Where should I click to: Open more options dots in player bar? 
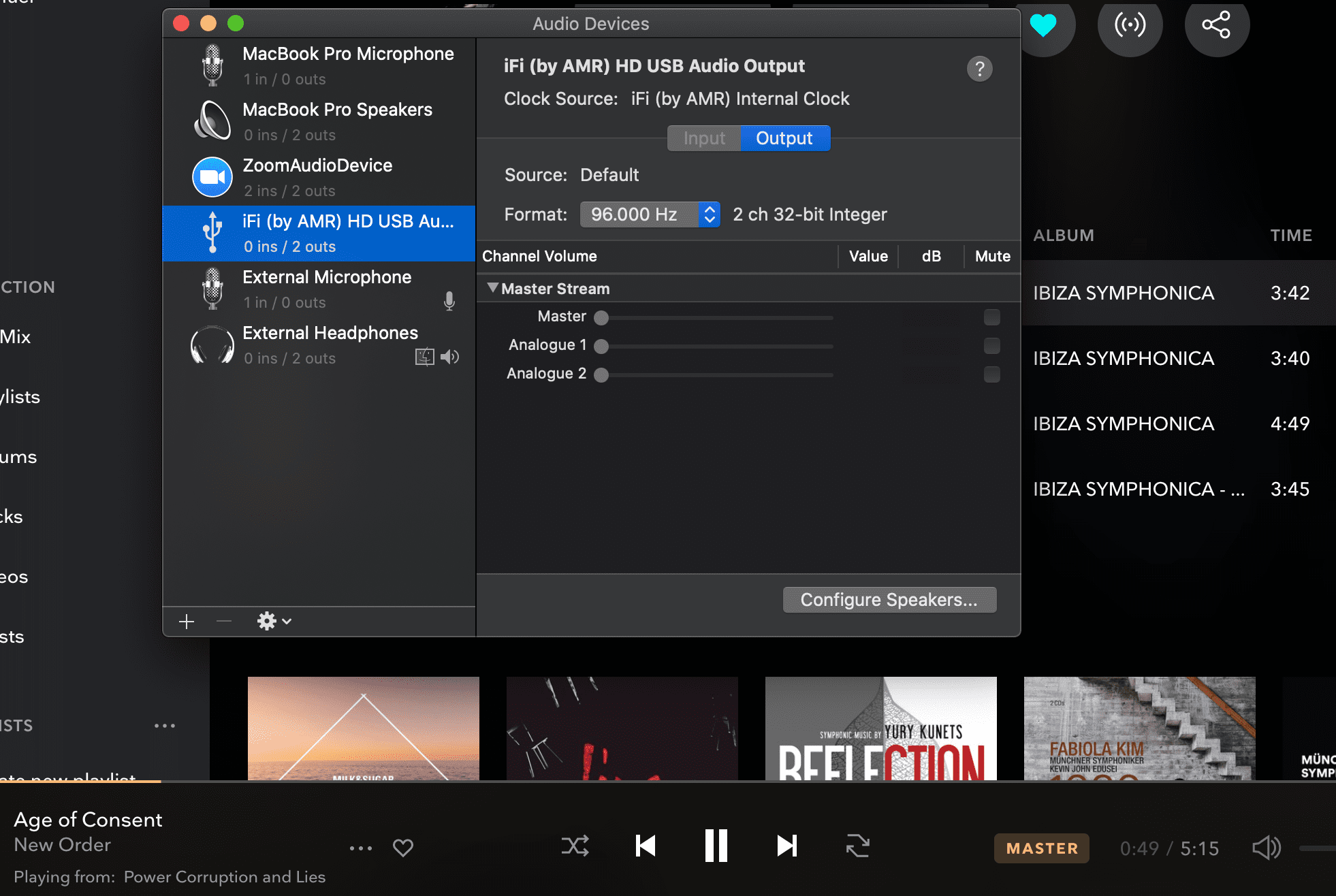tap(361, 848)
